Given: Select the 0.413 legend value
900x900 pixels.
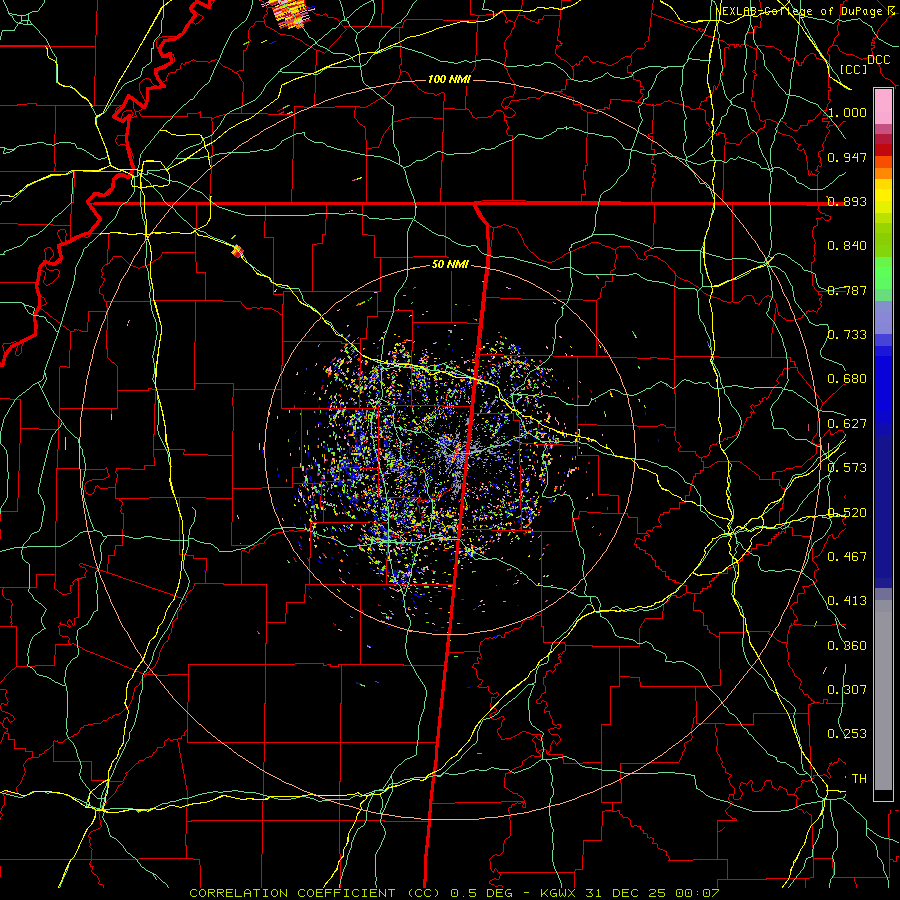Looking at the screenshot, I should pyautogui.click(x=847, y=601).
